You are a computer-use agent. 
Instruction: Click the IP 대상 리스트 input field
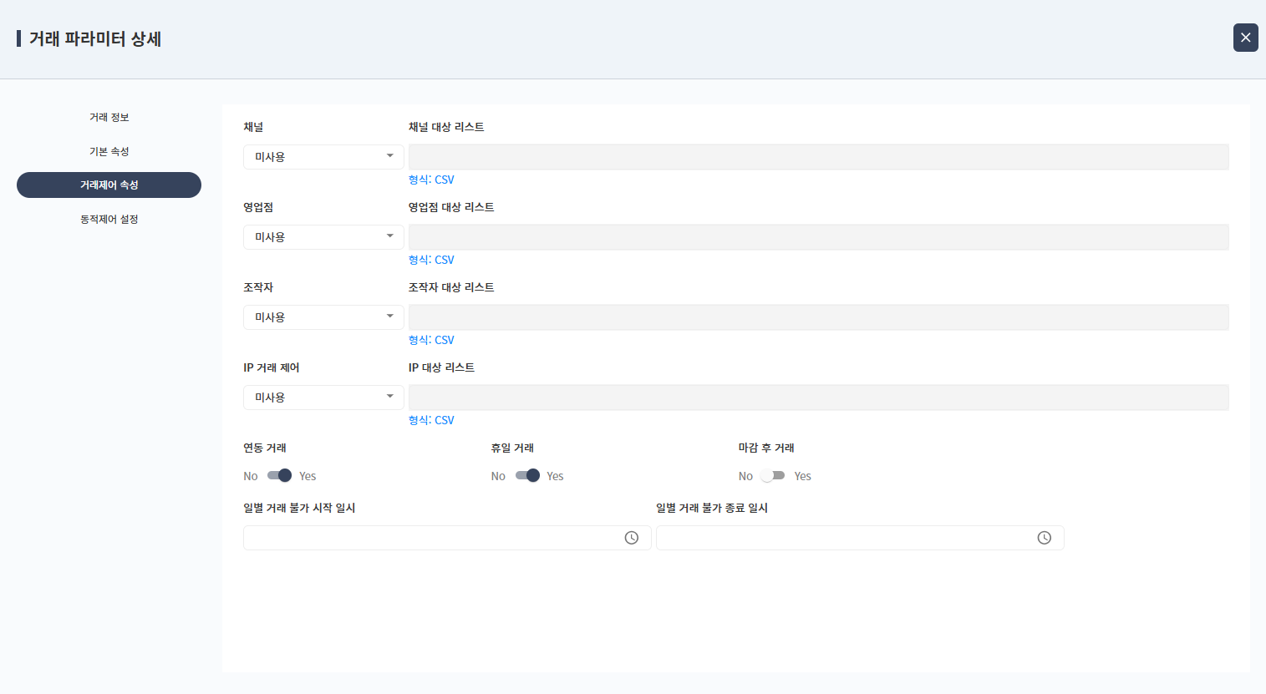(818, 397)
